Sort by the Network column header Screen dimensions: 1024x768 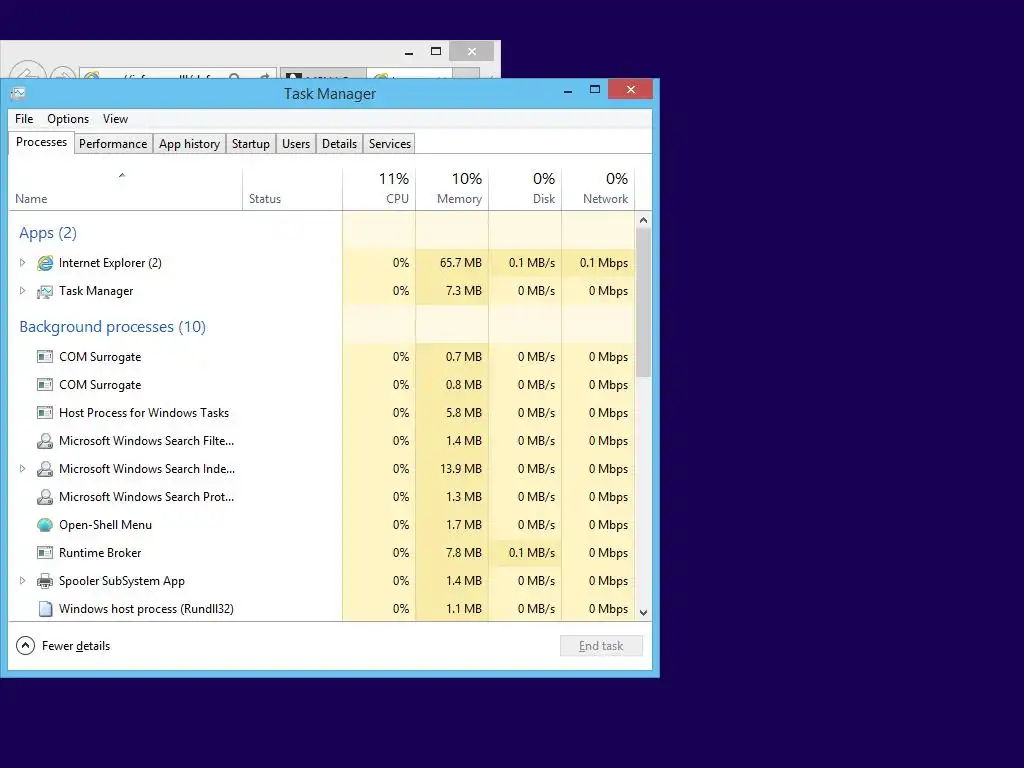point(598,189)
